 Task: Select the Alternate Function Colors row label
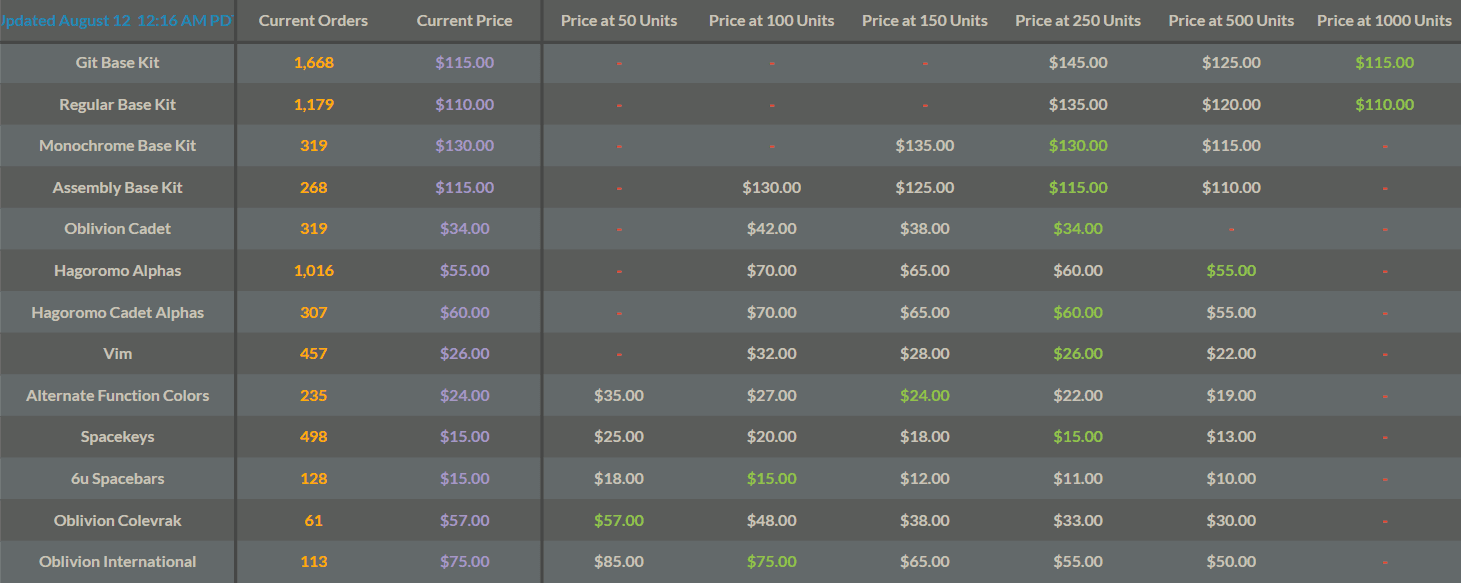point(118,396)
